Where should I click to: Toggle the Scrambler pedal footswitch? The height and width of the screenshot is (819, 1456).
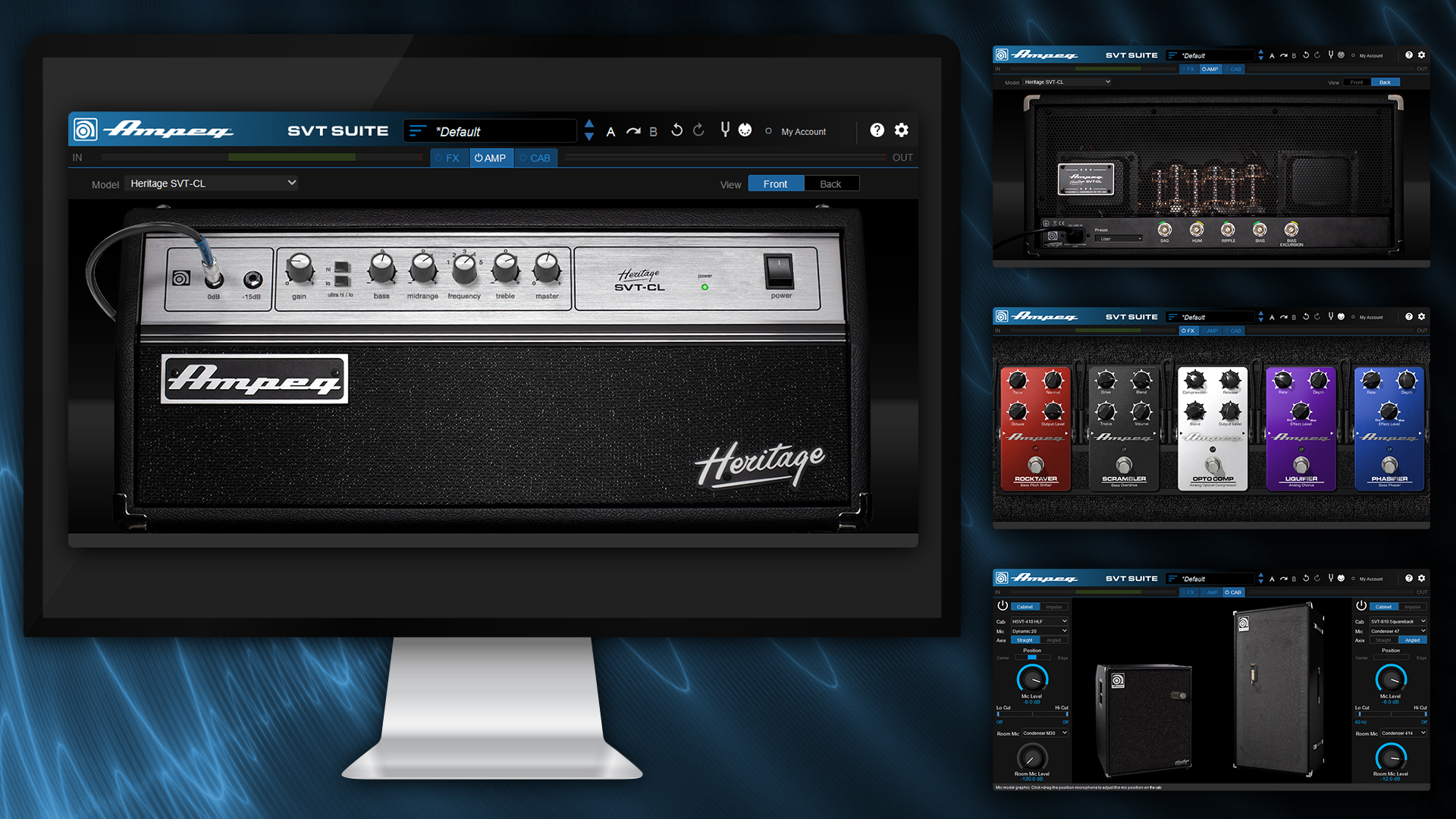(x=1124, y=464)
